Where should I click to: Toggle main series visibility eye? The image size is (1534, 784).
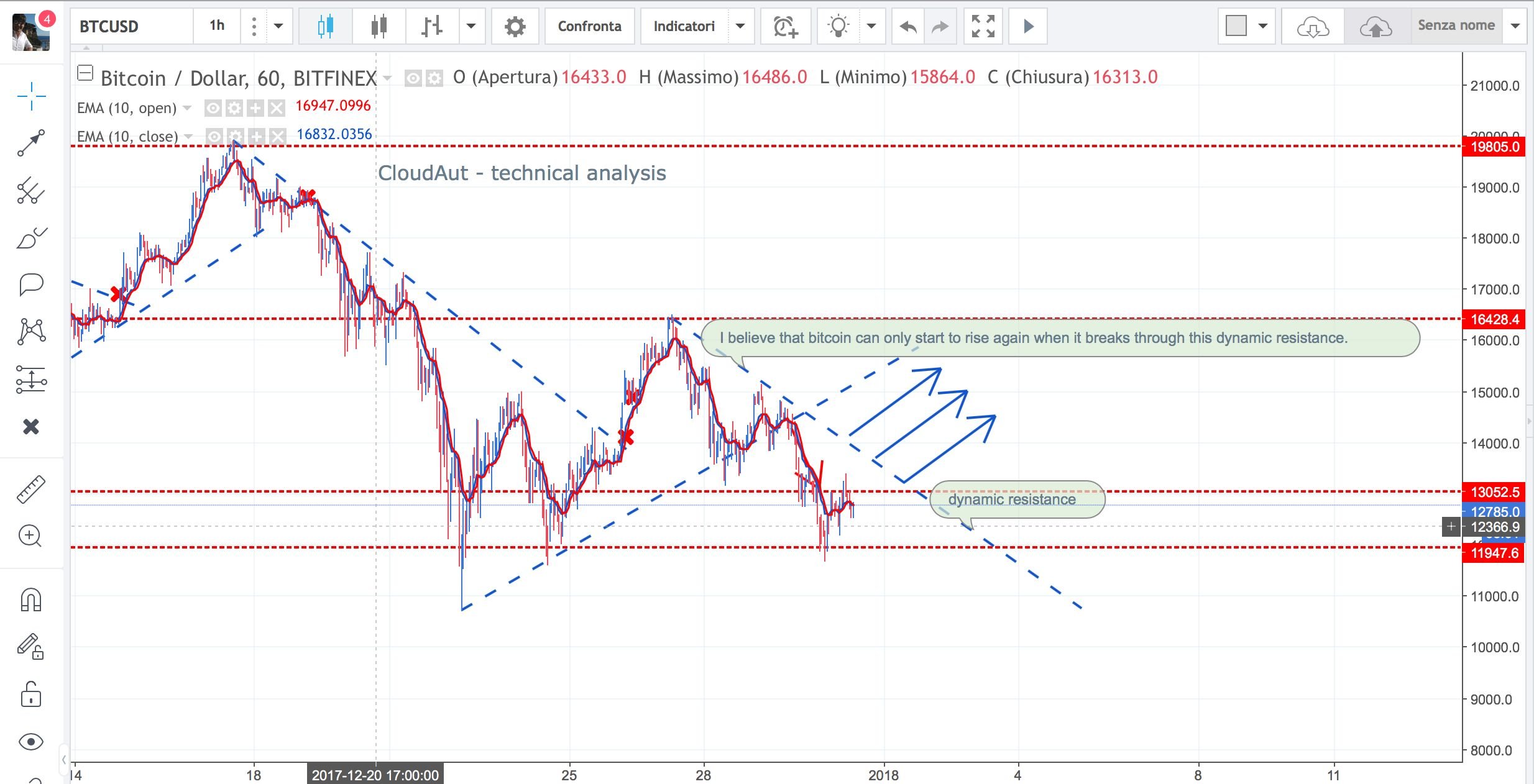[413, 78]
